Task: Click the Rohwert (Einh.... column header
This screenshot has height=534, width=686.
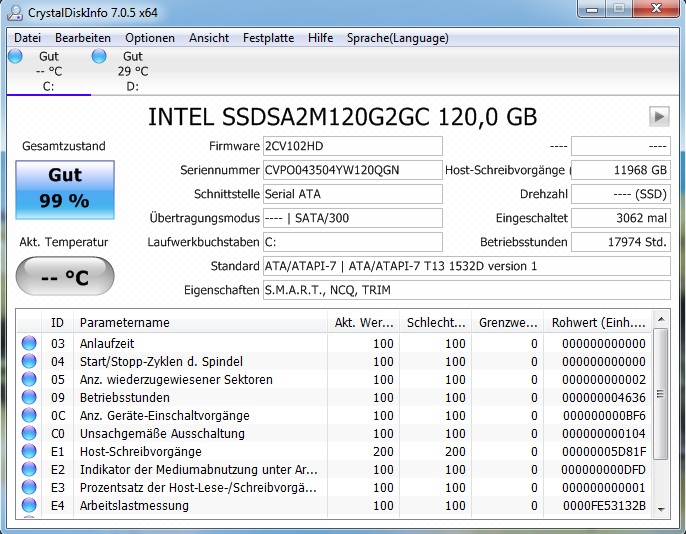Action: [598, 323]
